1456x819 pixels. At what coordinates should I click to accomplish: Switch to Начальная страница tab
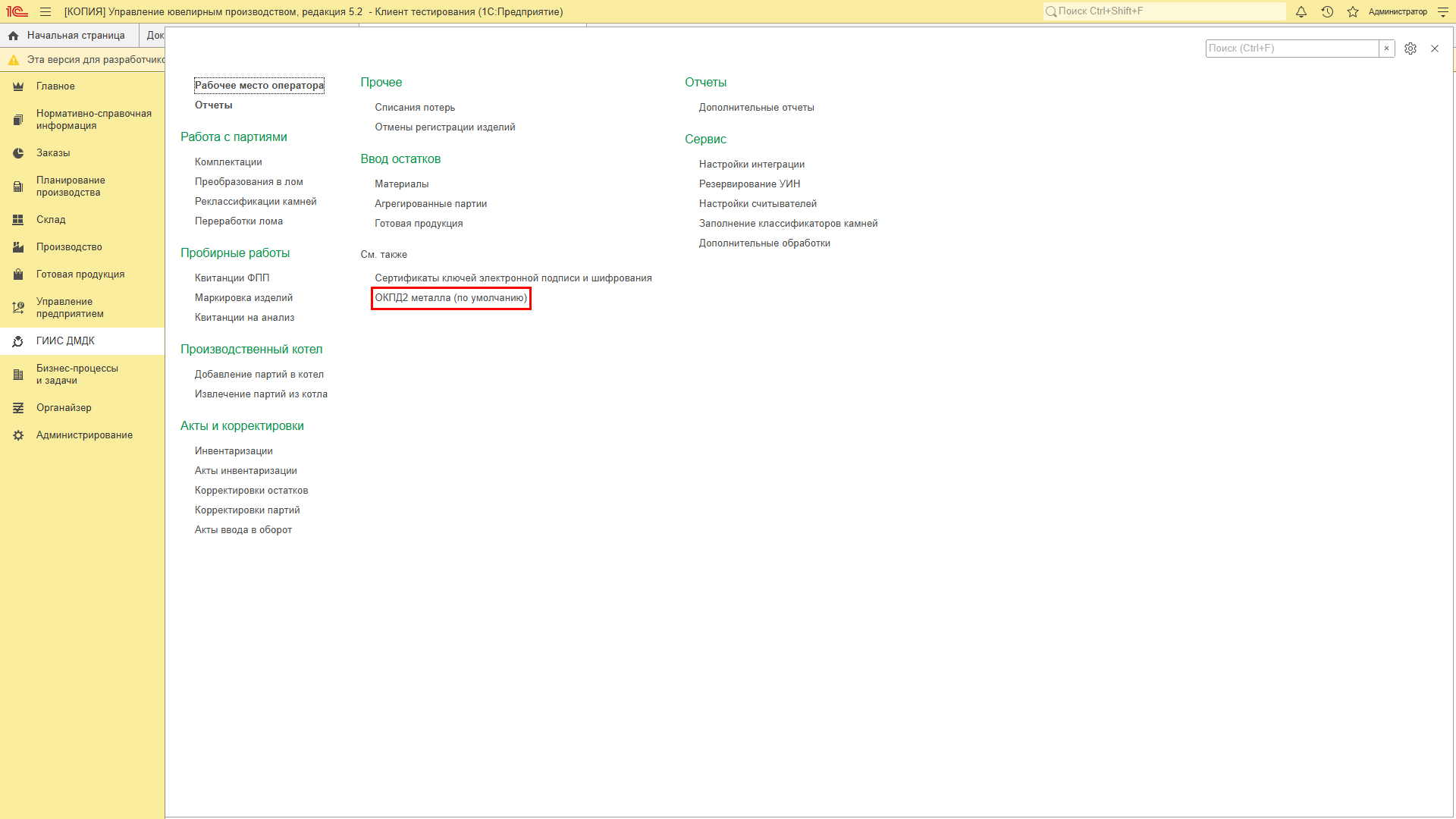[x=70, y=36]
